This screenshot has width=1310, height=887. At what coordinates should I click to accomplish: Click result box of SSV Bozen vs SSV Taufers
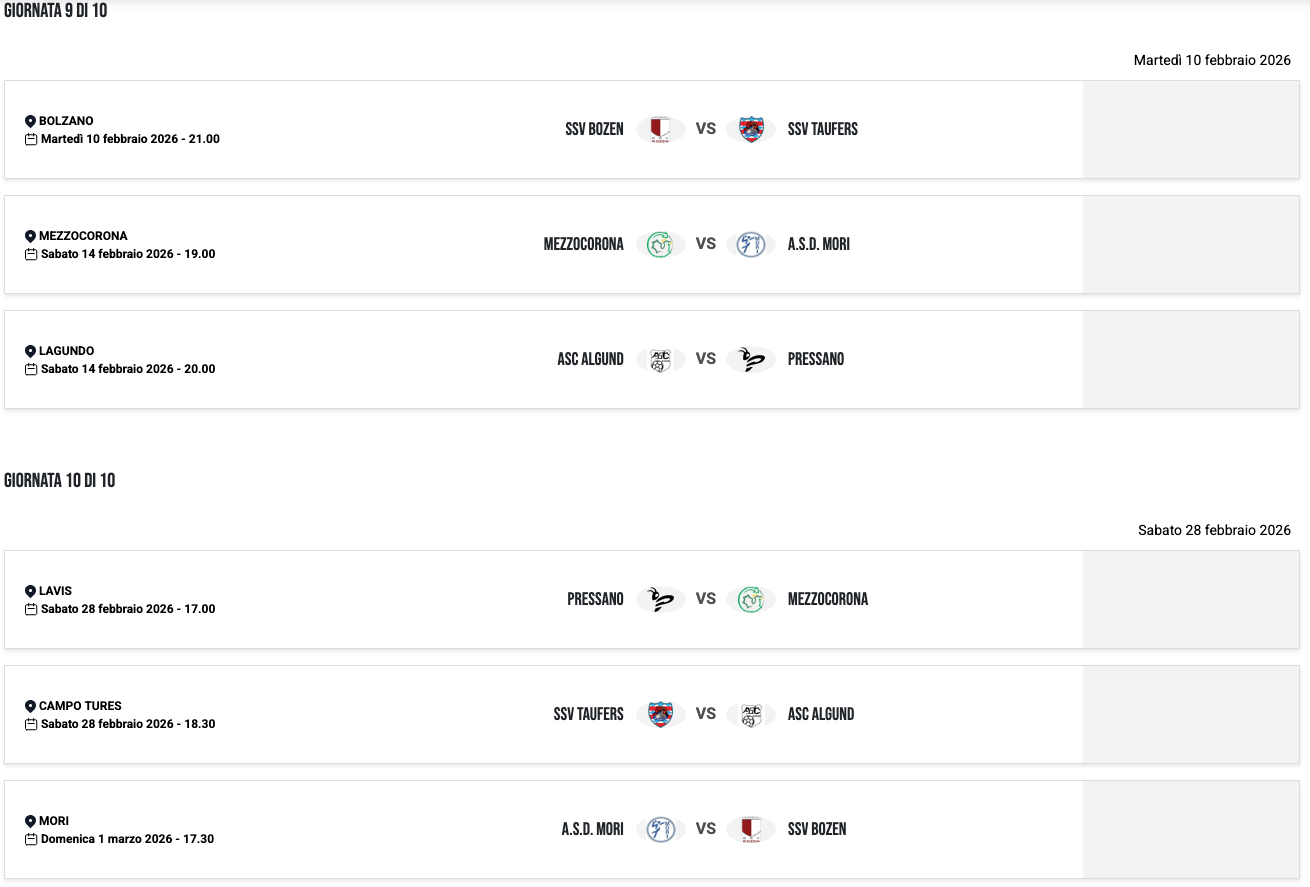[1190, 129]
